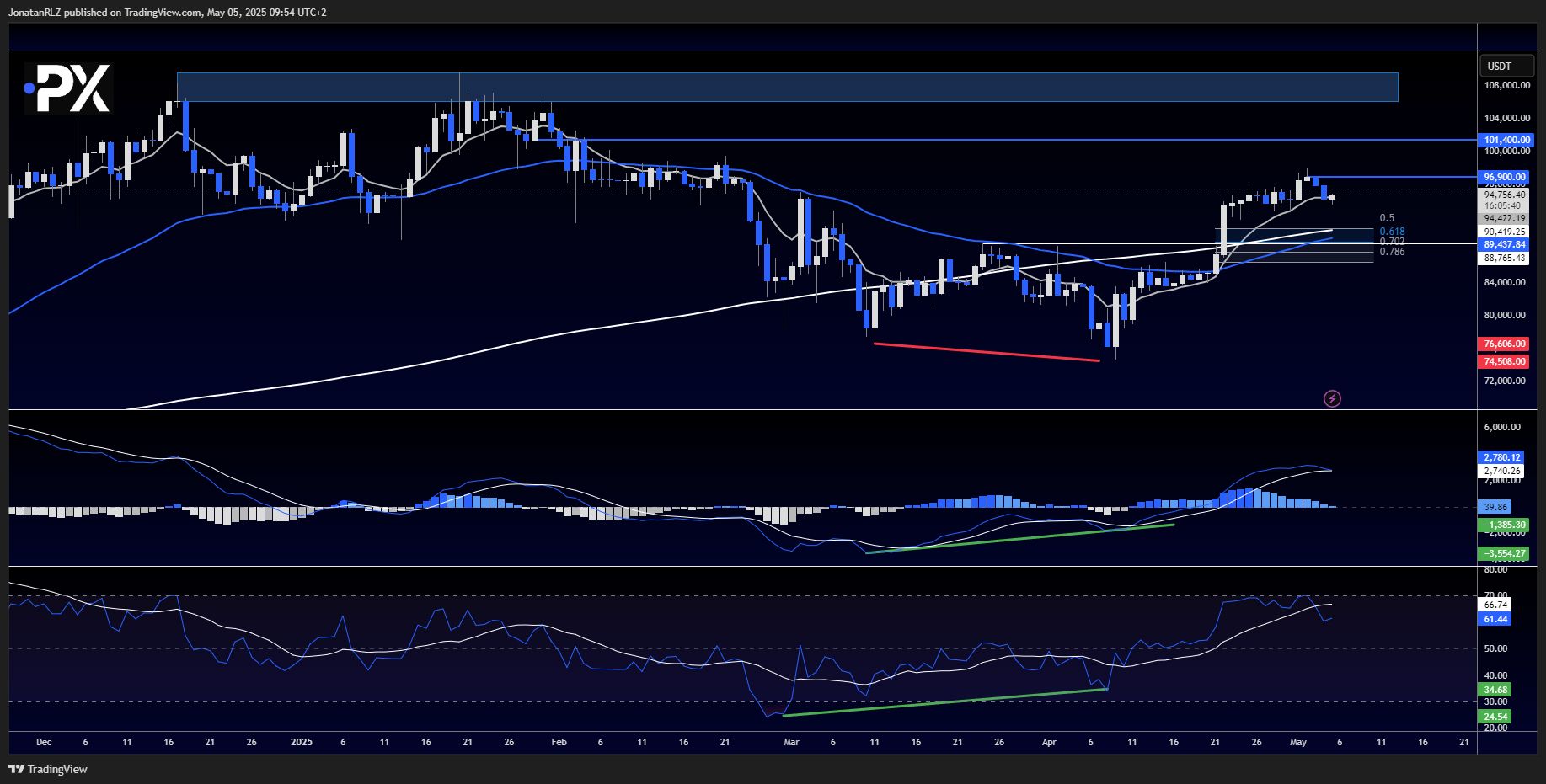Click the 80,000.00 price axis tick
The height and width of the screenshot is (784, 1546).
pyautogui.click(x=1504, y=315)
